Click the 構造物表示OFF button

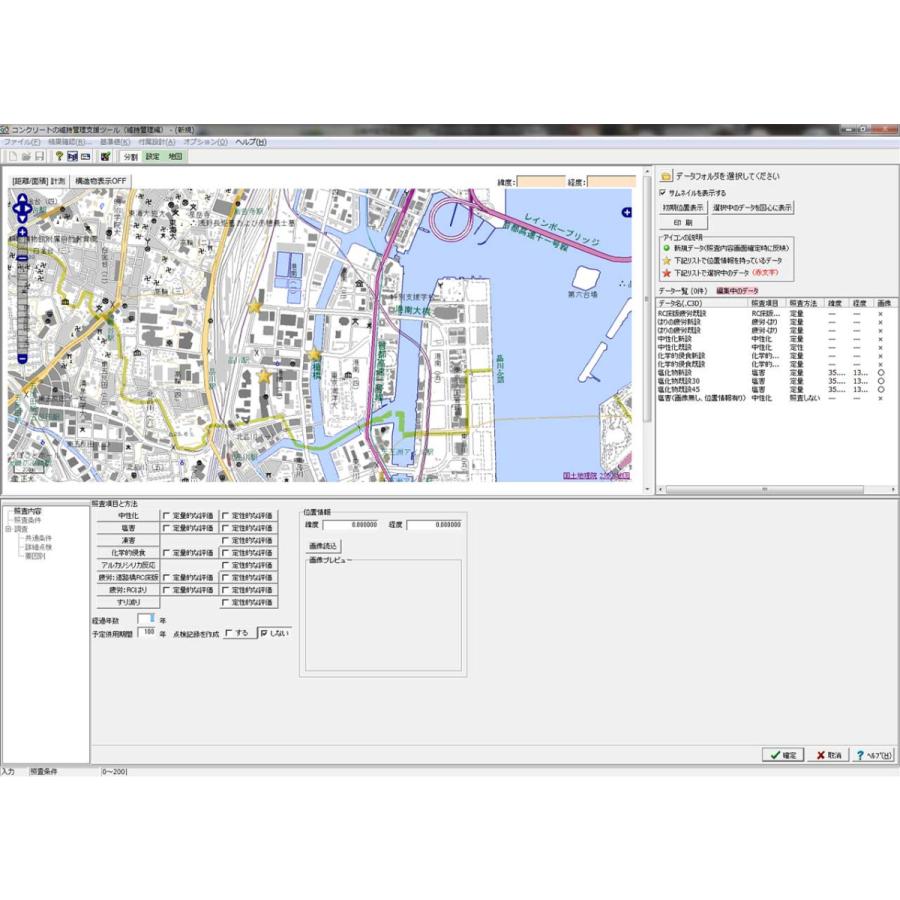(x=101, y=181)
